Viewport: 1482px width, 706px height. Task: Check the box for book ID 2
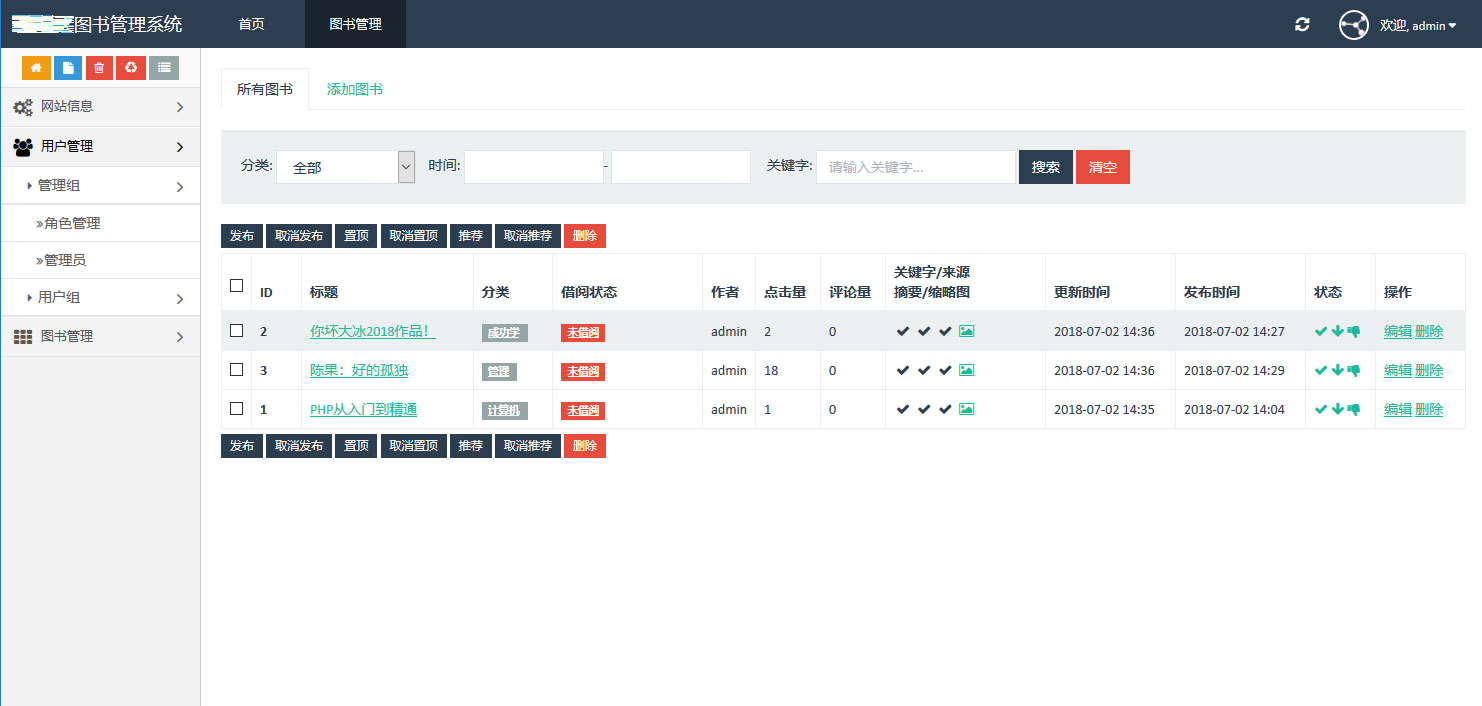click(237, 330)
